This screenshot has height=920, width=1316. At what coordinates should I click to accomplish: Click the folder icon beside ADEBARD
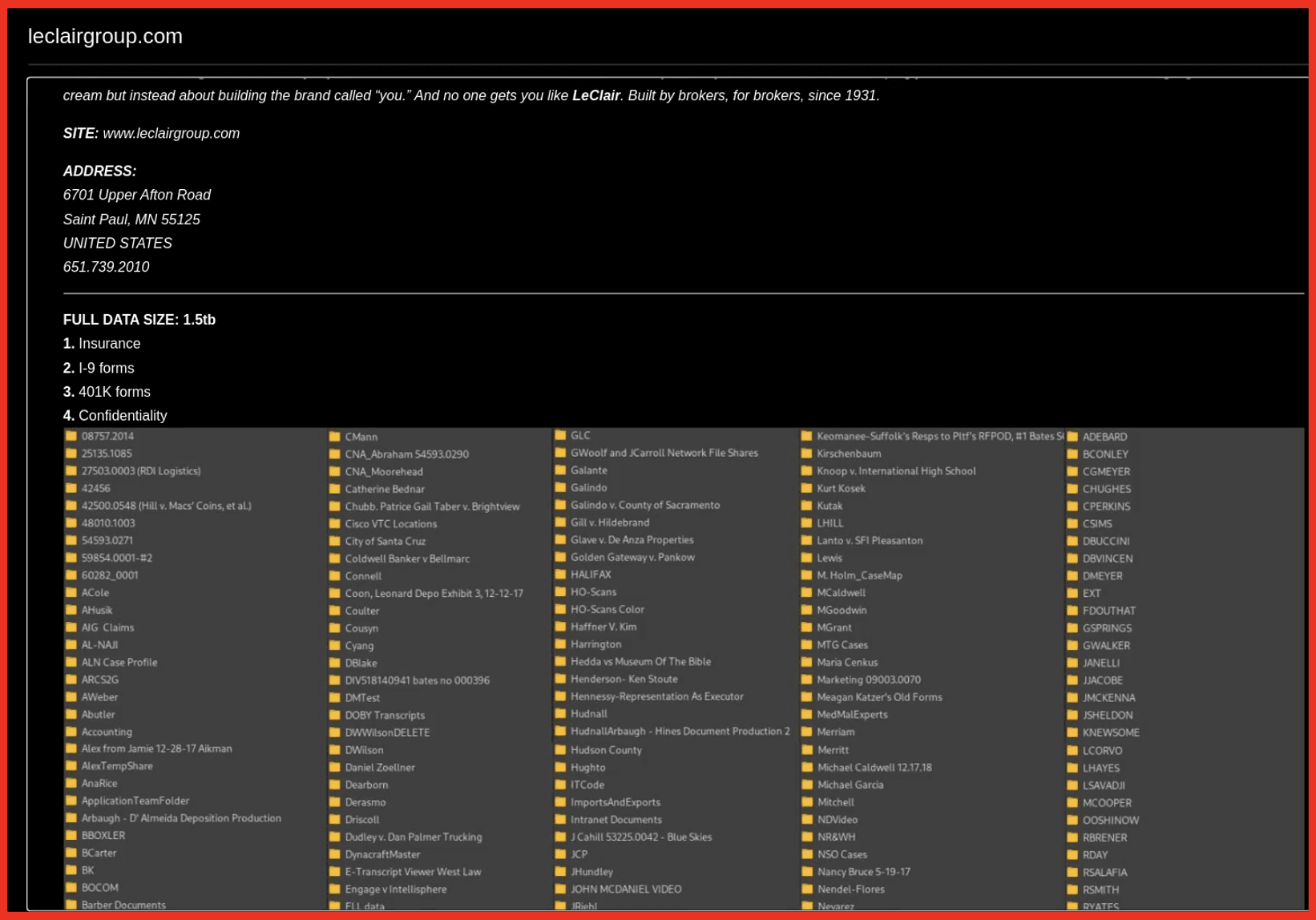[x=1072, y=437]
